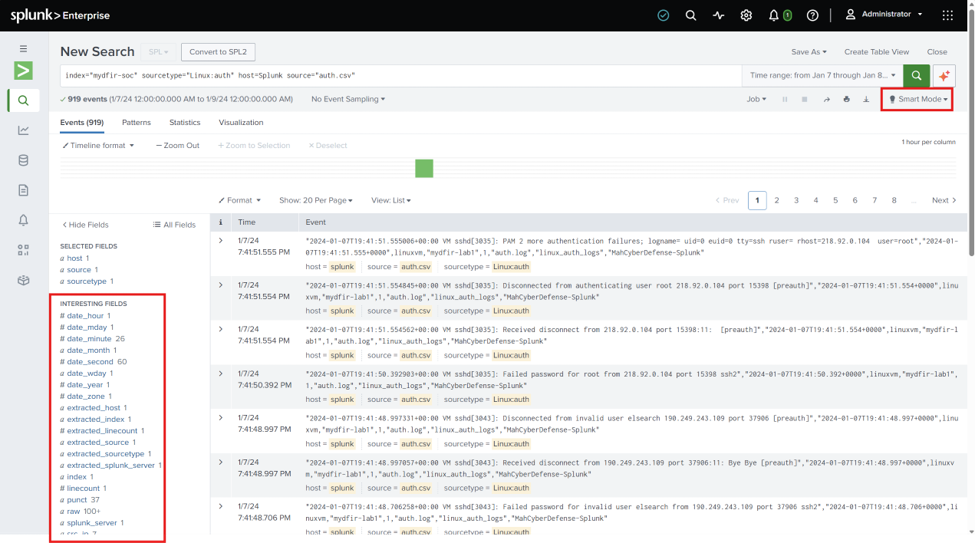The width and height of the screenshot is (975, 543).
Task: Expand the first event row chevron
Action: click(x=220, y=241)
